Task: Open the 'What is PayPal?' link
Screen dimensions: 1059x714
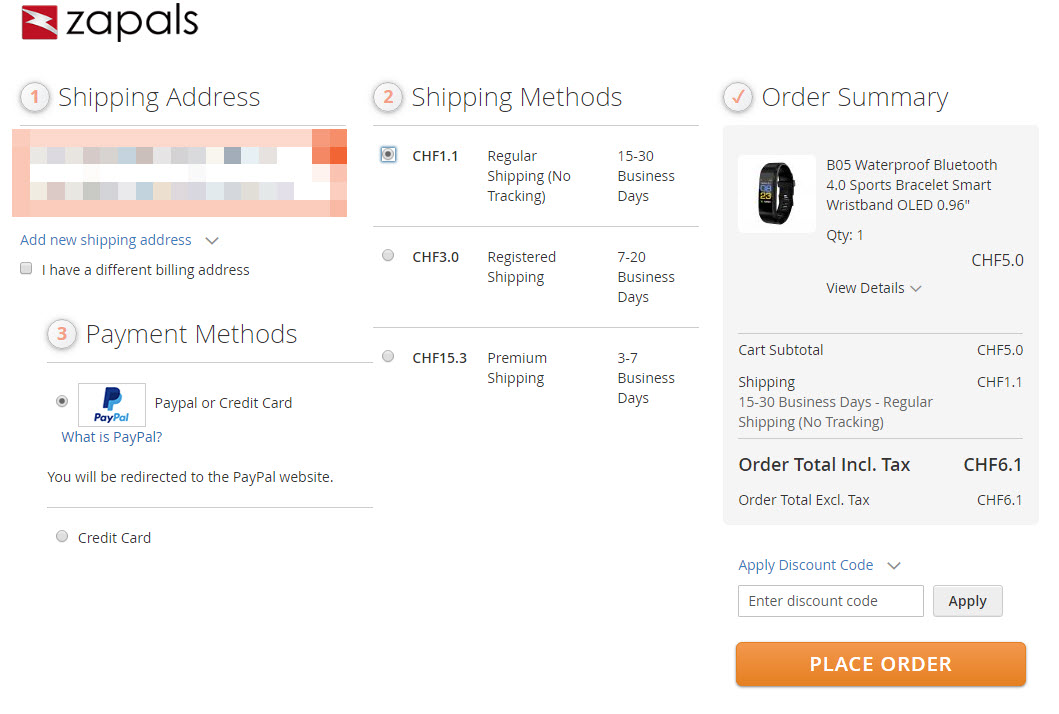Action: click(x=111, y=437)
